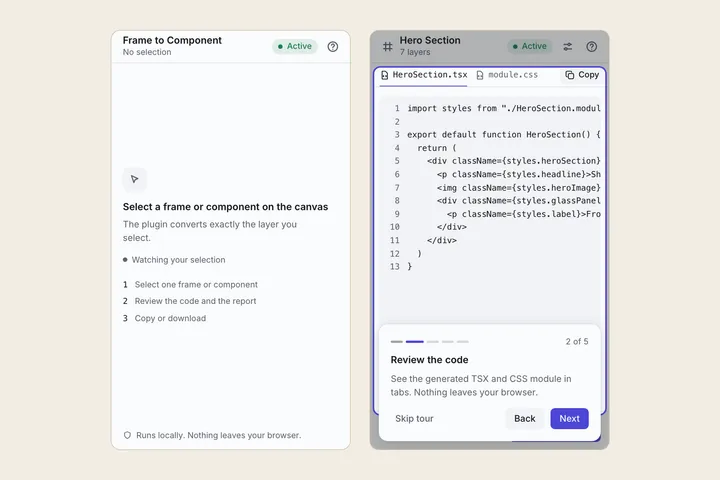Go Back in the tour
Viewport: 720px width, 480px height.
(525, 418)
